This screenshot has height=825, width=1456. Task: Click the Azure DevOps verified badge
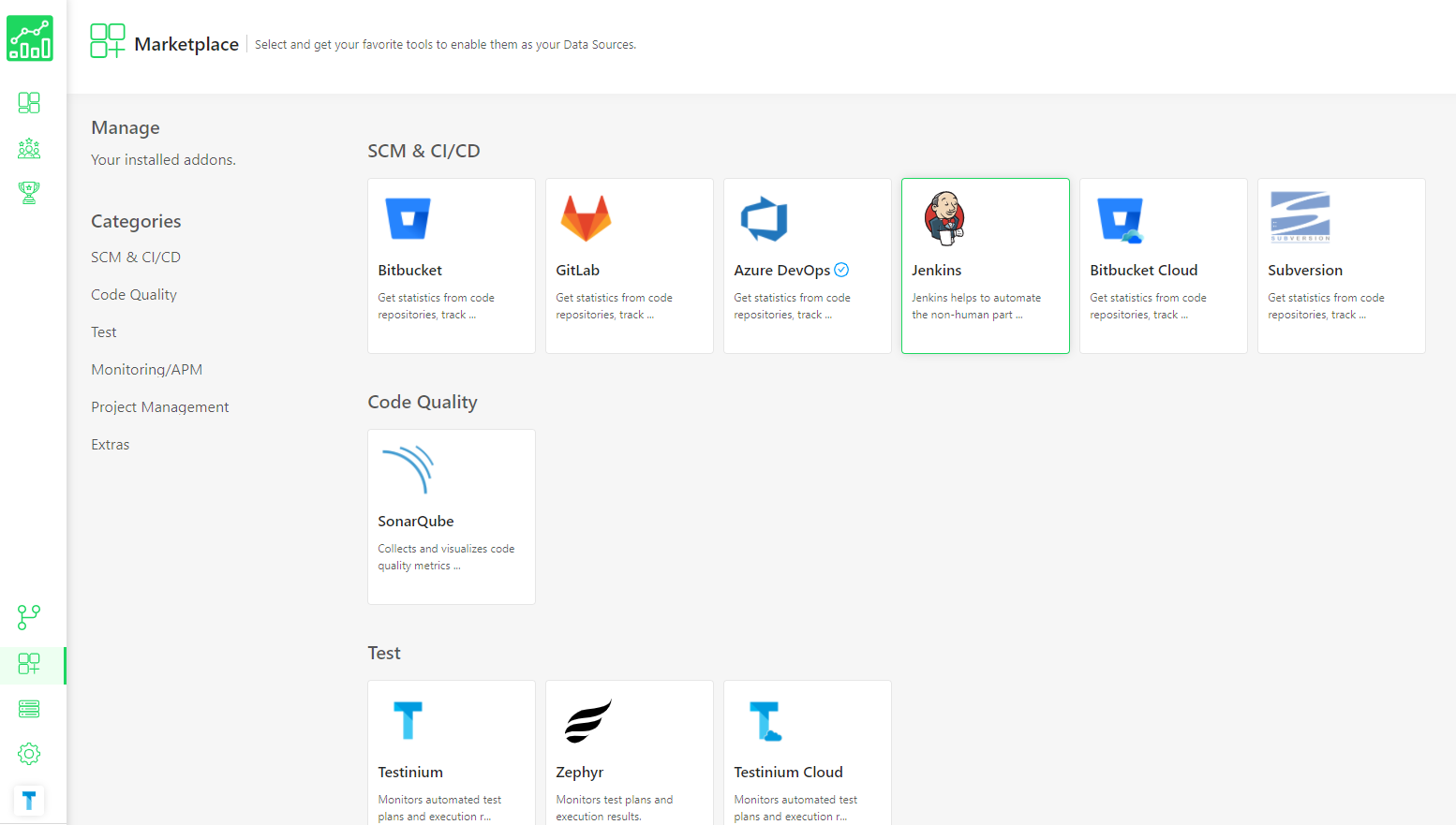pos(841,270)
